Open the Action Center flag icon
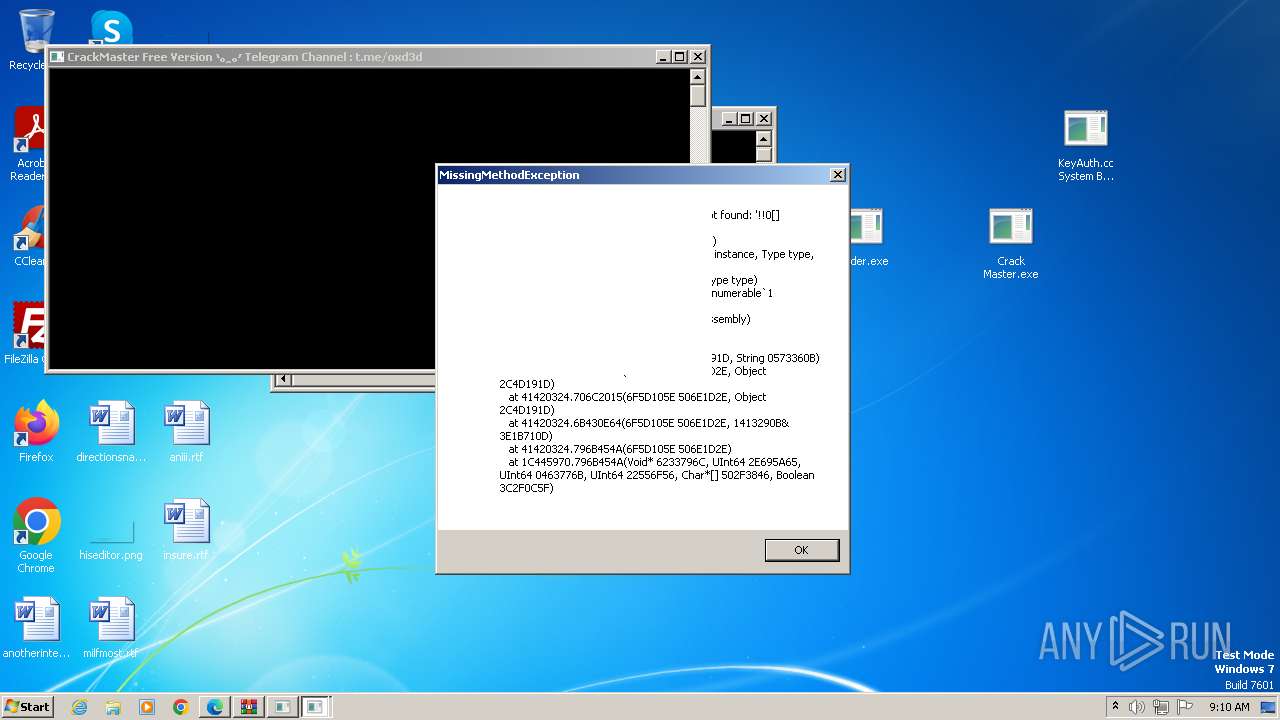Image resolution: width=1280 pixels, height=720 pixels. [x=1185, y=707]
